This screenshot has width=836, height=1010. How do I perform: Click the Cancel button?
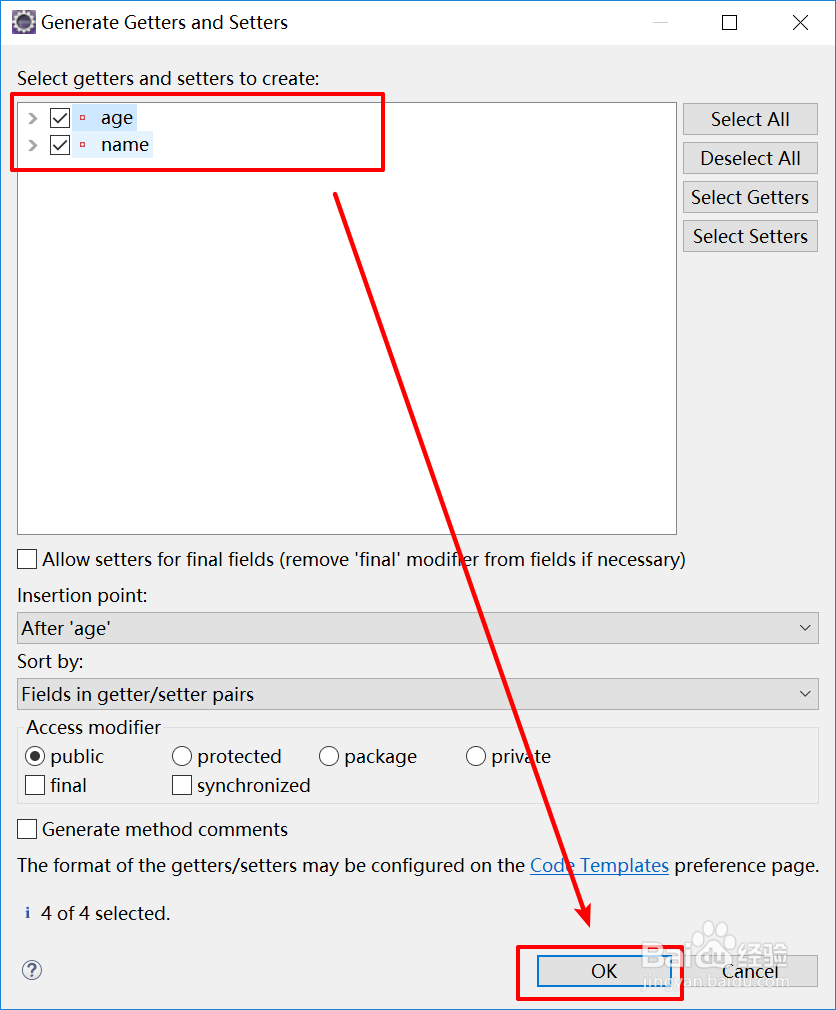pyautogui.click(x=750, y=971)
